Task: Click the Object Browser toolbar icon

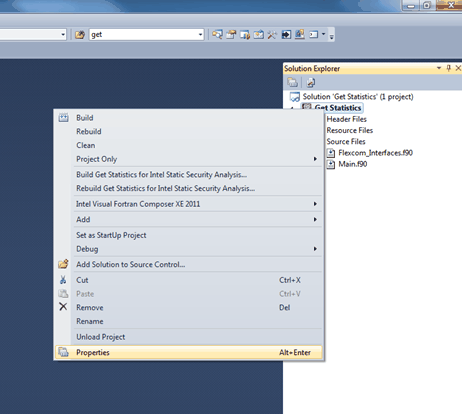Action: pyautogui.click(x=259, y=34)
